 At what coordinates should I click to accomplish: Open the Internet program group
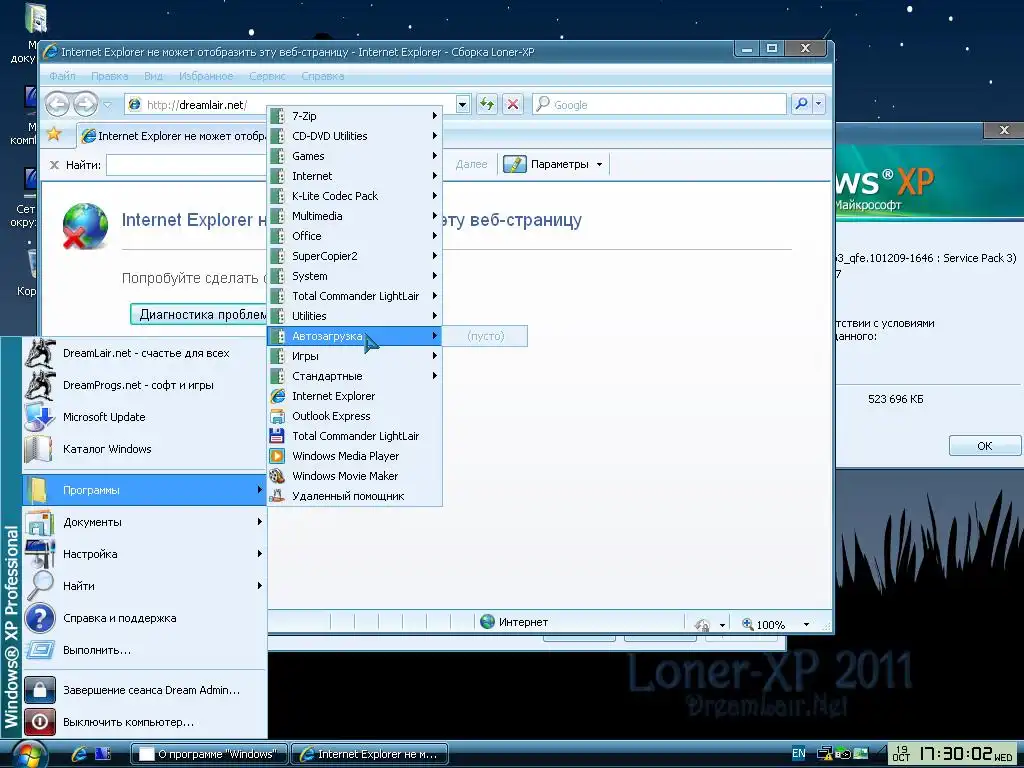355,176
